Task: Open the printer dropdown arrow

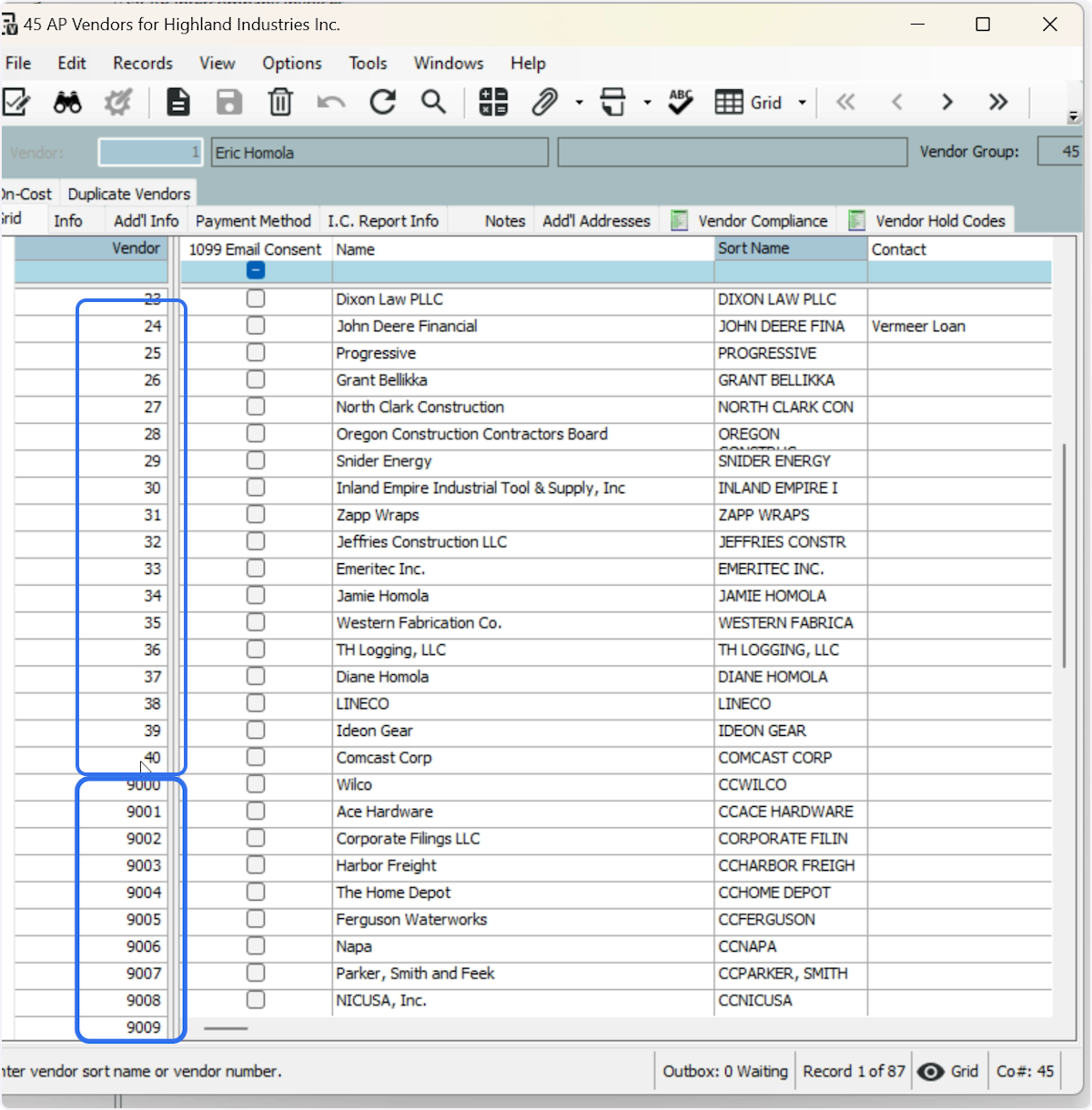Action: (x=647, y=103)
